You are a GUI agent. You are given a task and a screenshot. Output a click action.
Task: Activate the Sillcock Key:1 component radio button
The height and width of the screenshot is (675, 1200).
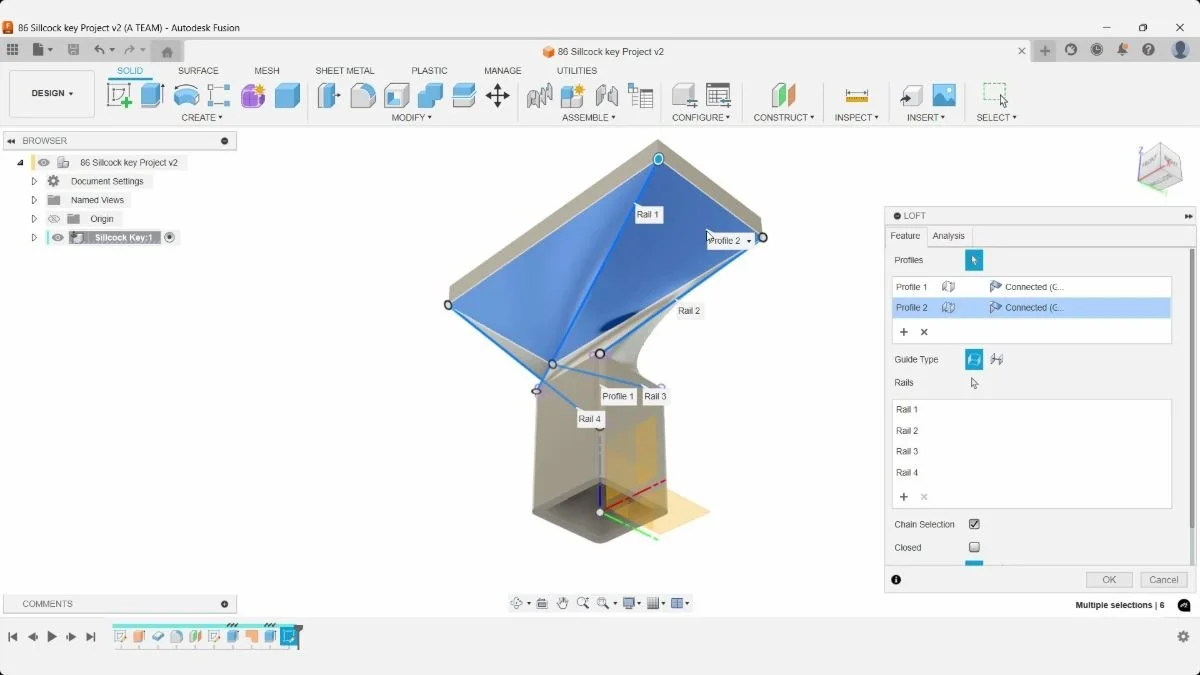point(169,237)
